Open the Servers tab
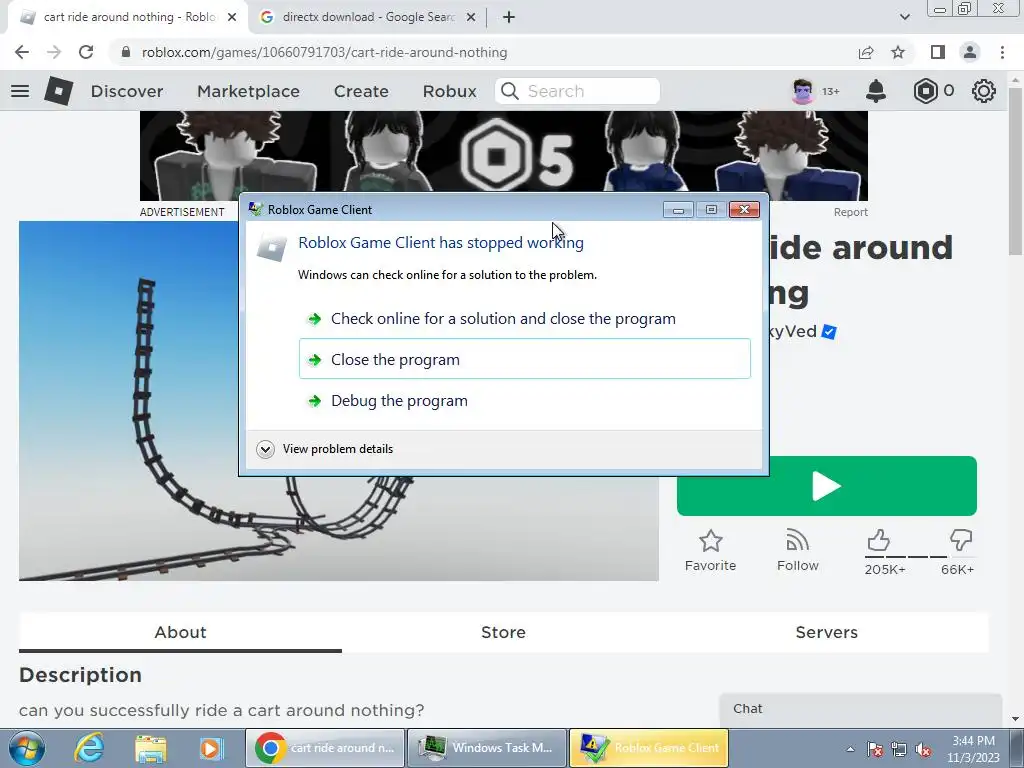Screen dimensions: 1024x768 [x=826, y=632]
